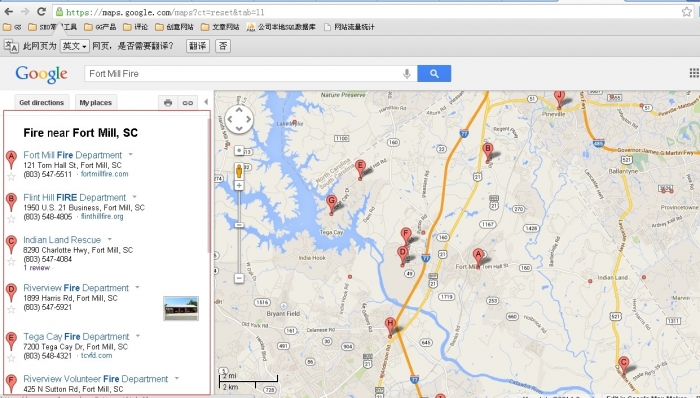
Task: Click the blue search magnifier button
Action: point(434,74)
